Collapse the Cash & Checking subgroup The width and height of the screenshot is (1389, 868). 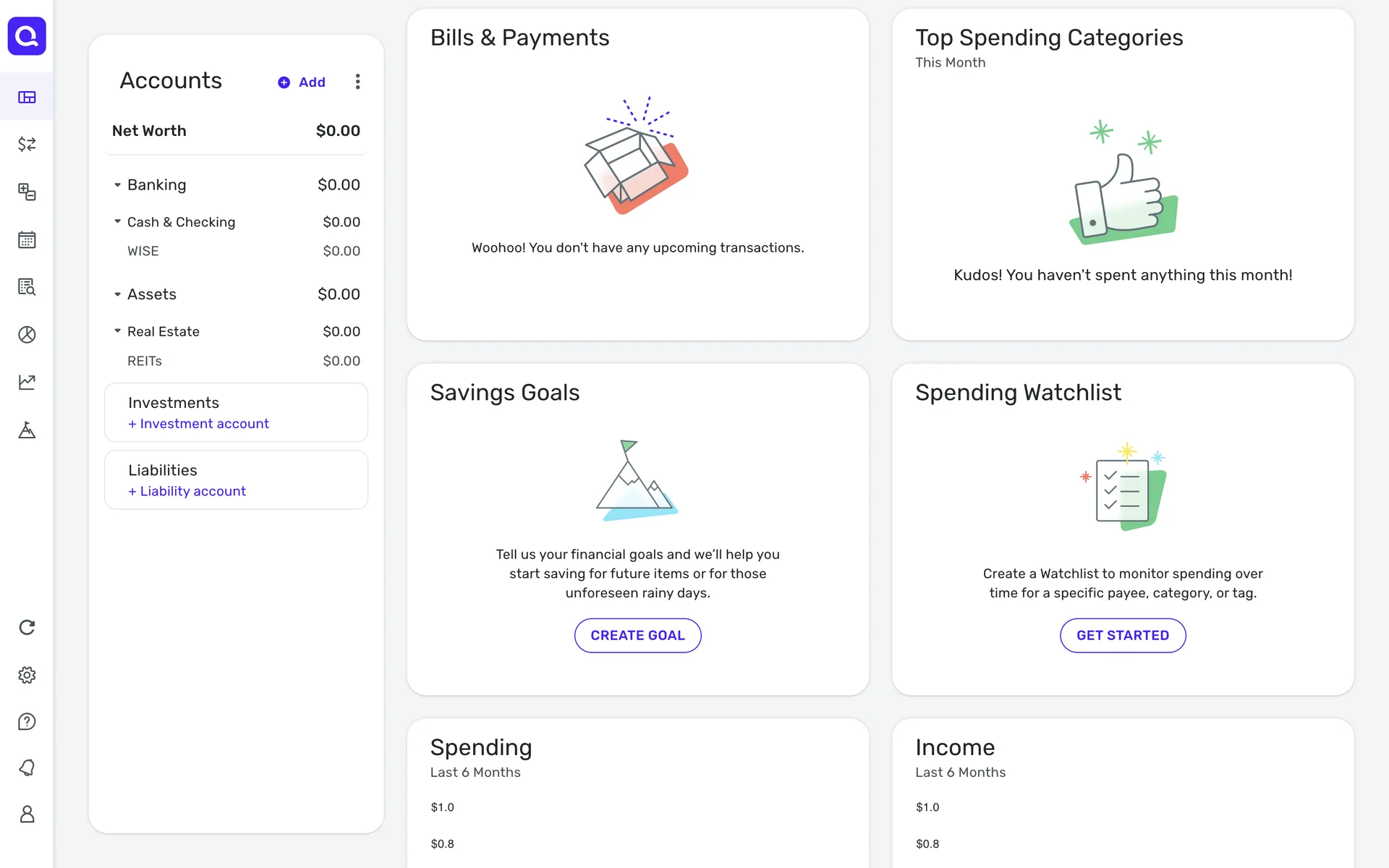(x=117, y=221)
